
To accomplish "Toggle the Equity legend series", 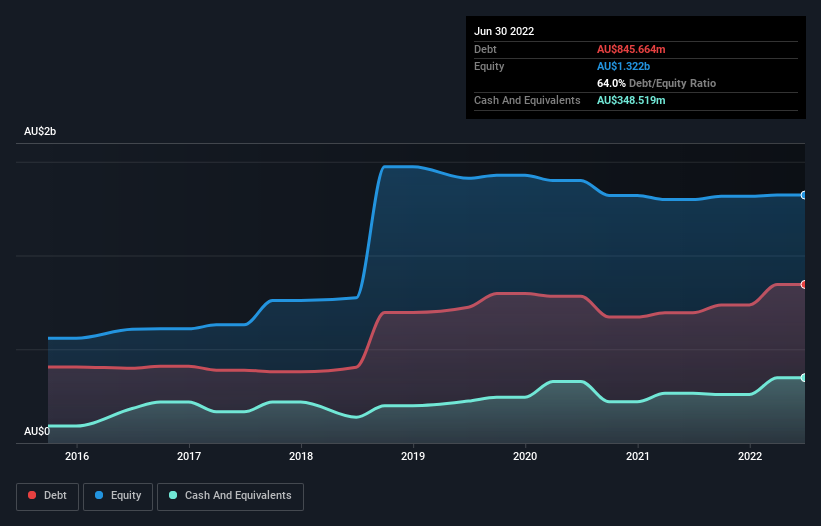I will (118, 495).
